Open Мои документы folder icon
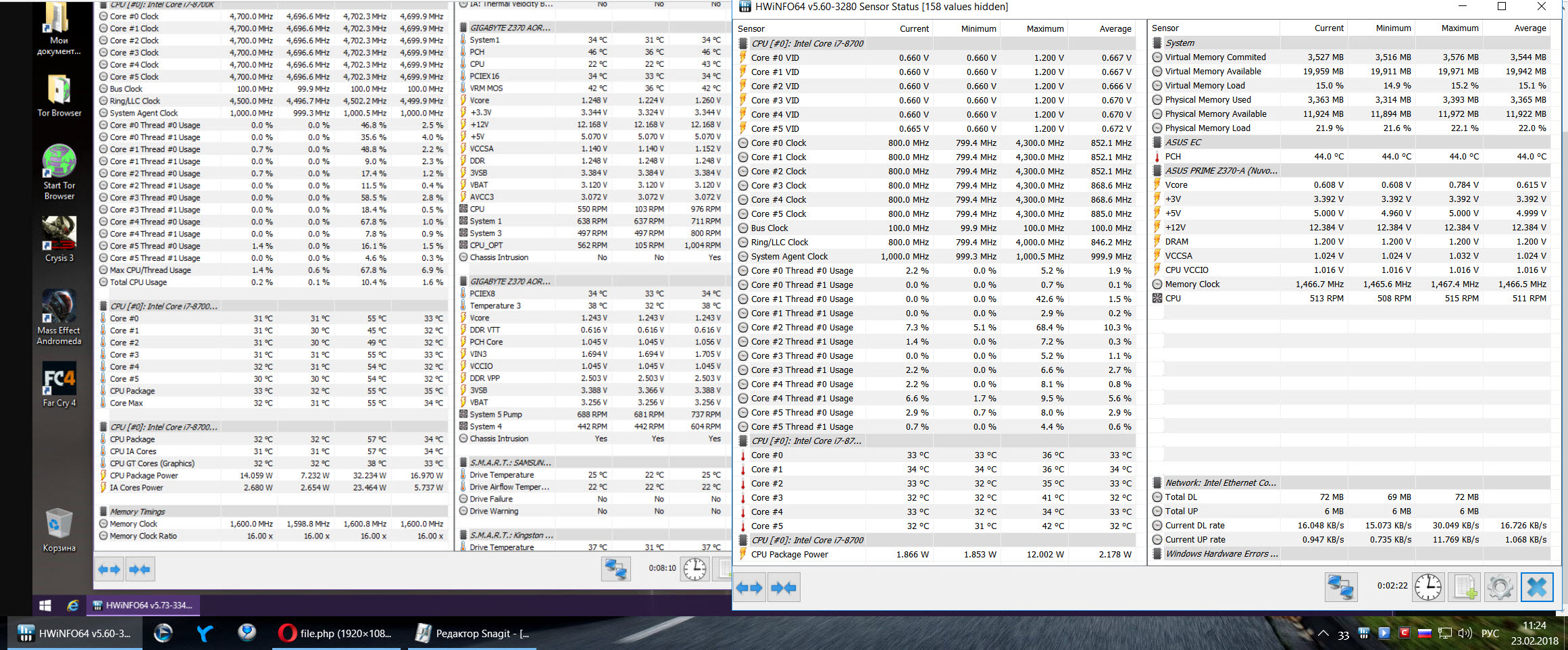Screen dimensions: 1568x650 (x=59, y=28)
